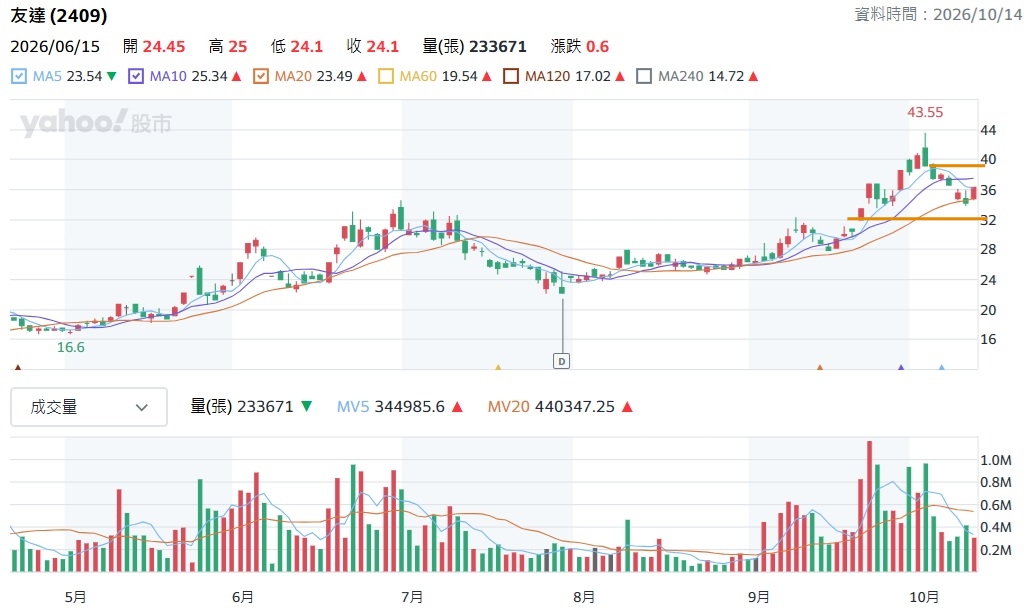Screen dimensions: 1031x611
Task: Click the low price 低 24.1
Action: (297, 47)
